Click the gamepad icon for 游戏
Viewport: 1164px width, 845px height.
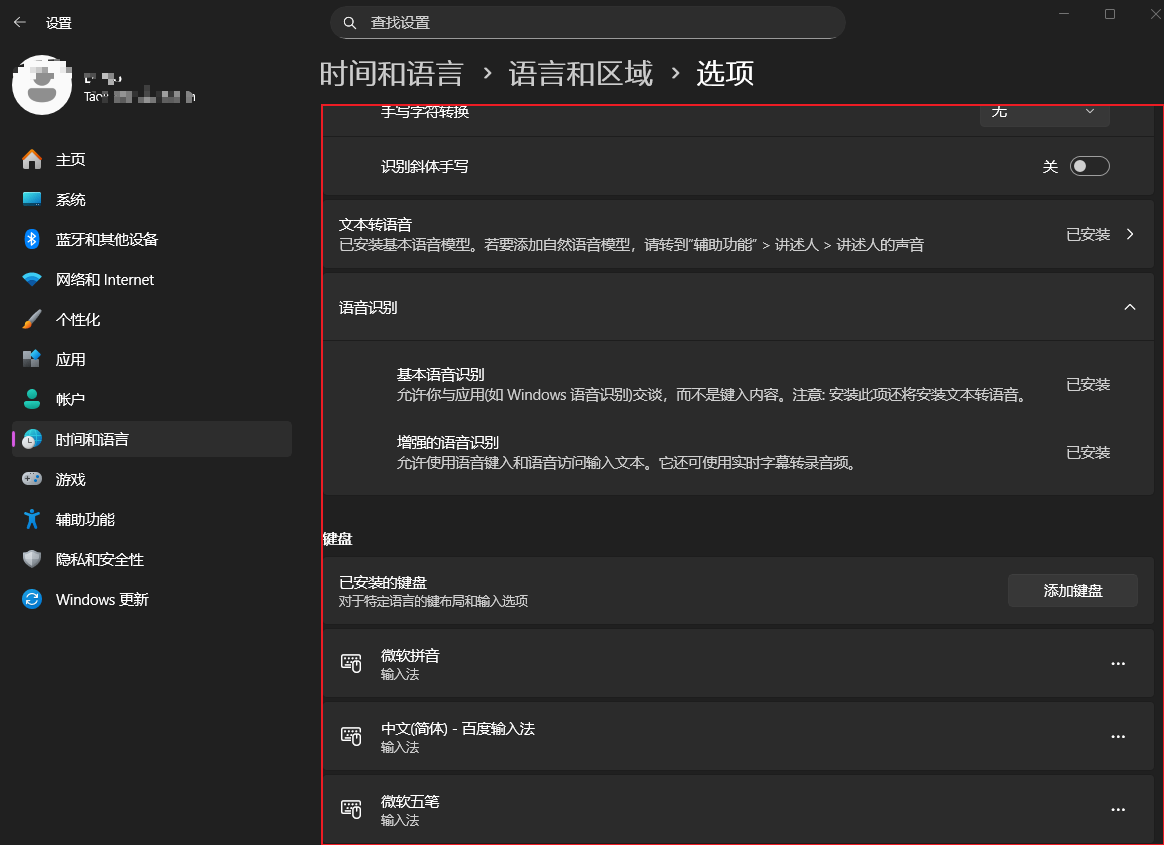pos(32,479)
